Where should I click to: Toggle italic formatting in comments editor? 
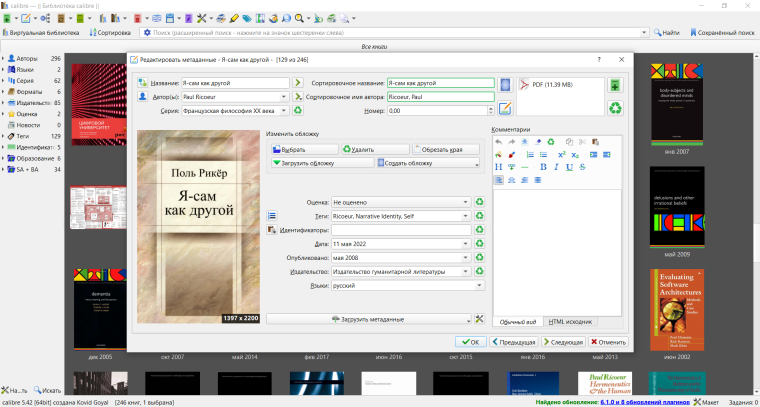[555, 167]
